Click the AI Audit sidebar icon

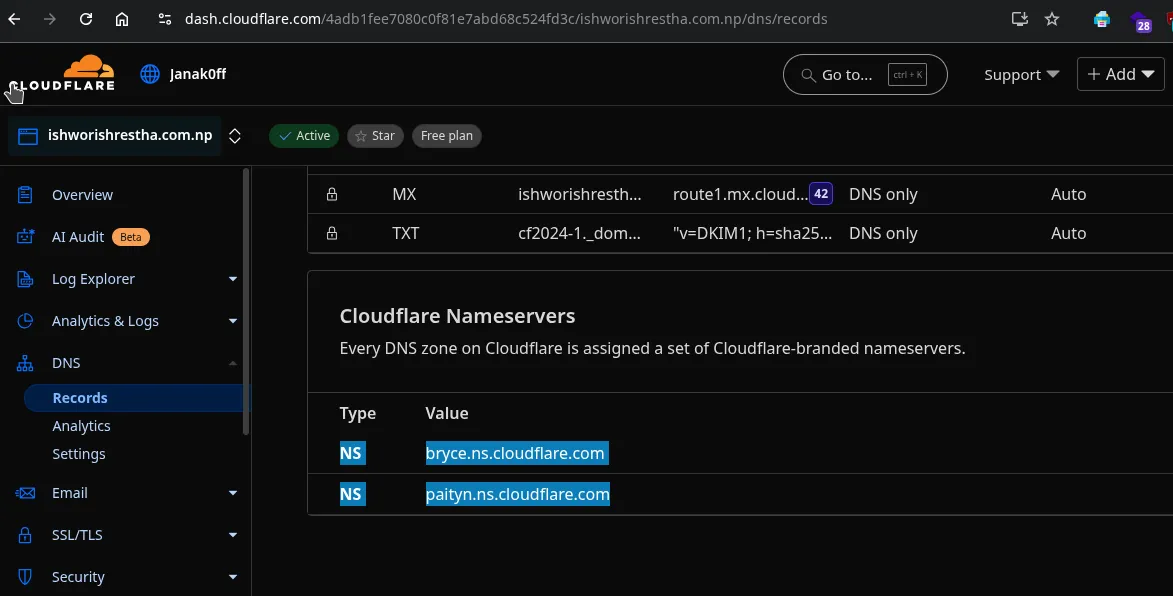click(26, 237)
